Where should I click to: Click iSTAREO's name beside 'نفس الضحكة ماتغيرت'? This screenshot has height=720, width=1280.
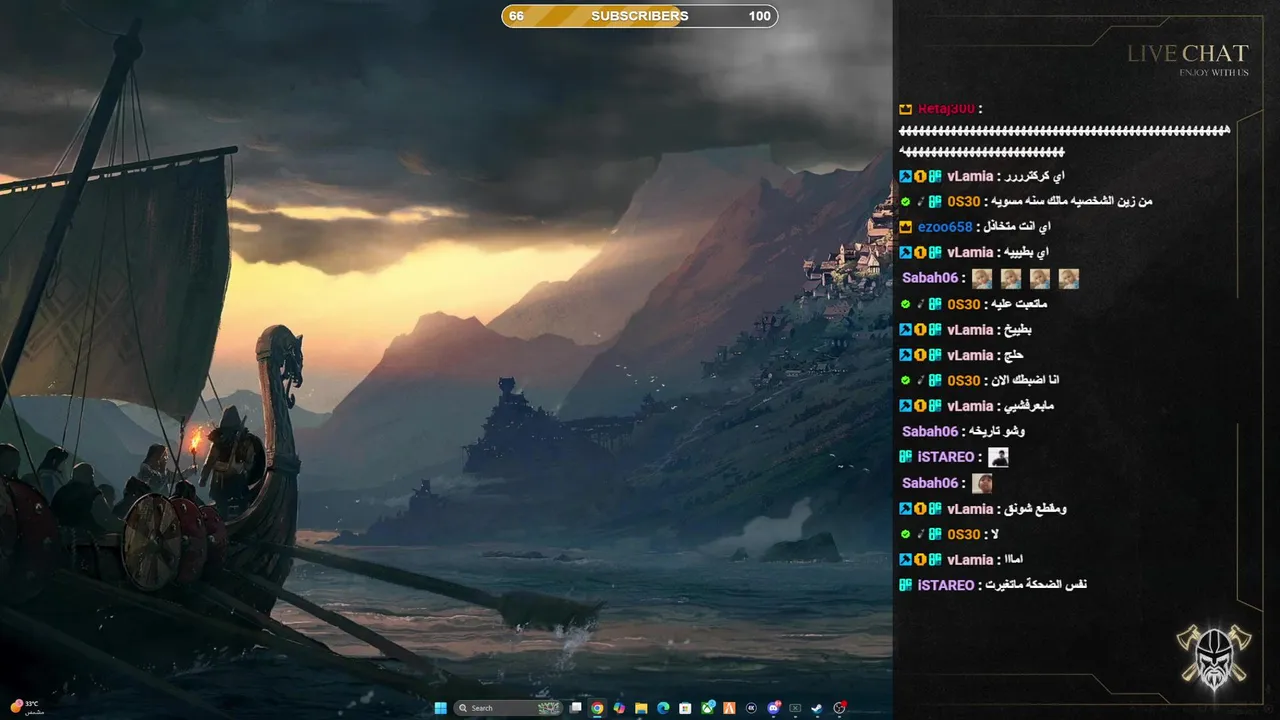945,585
